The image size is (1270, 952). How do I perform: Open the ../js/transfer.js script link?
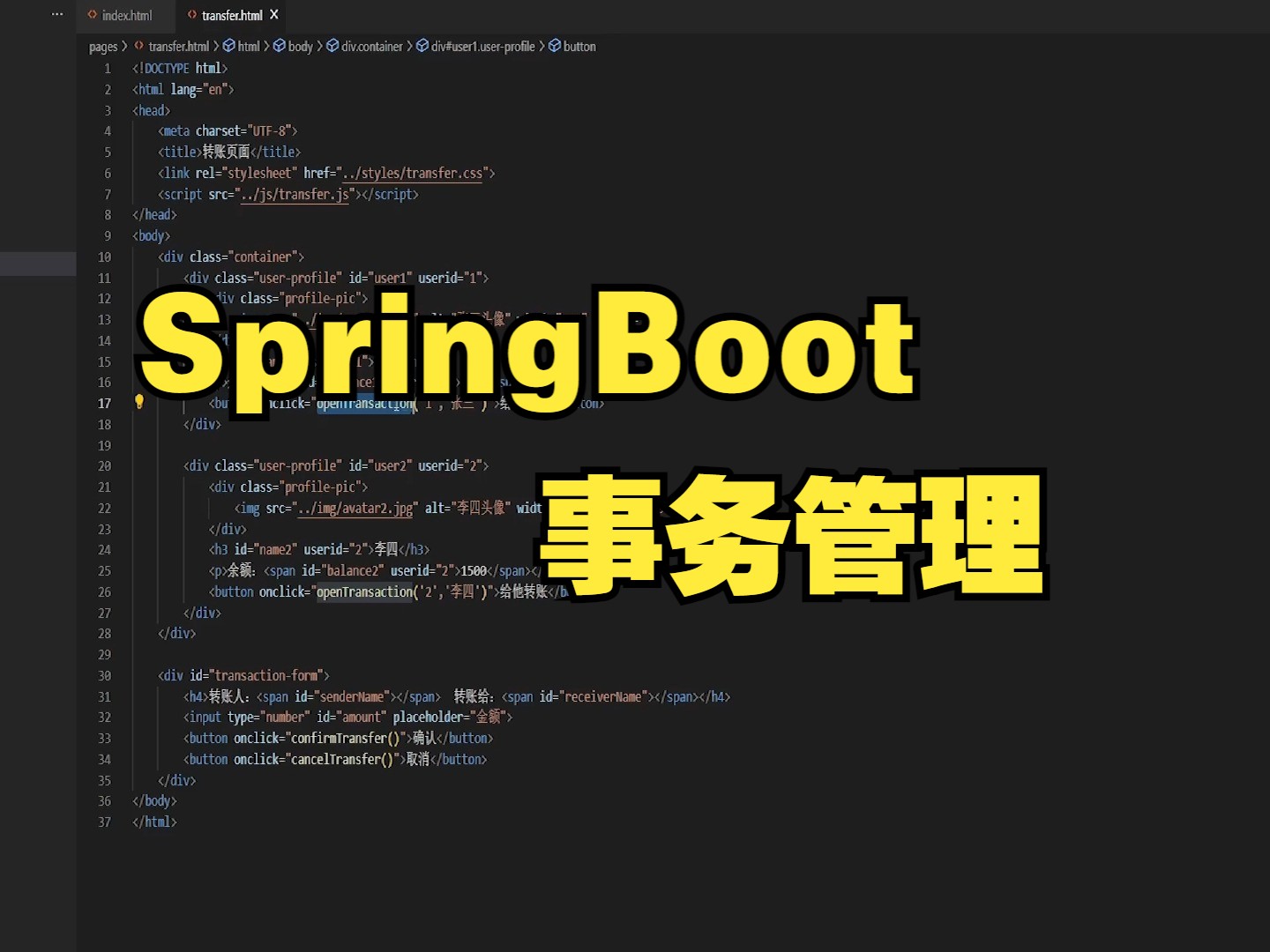click(x=295, y=195)
